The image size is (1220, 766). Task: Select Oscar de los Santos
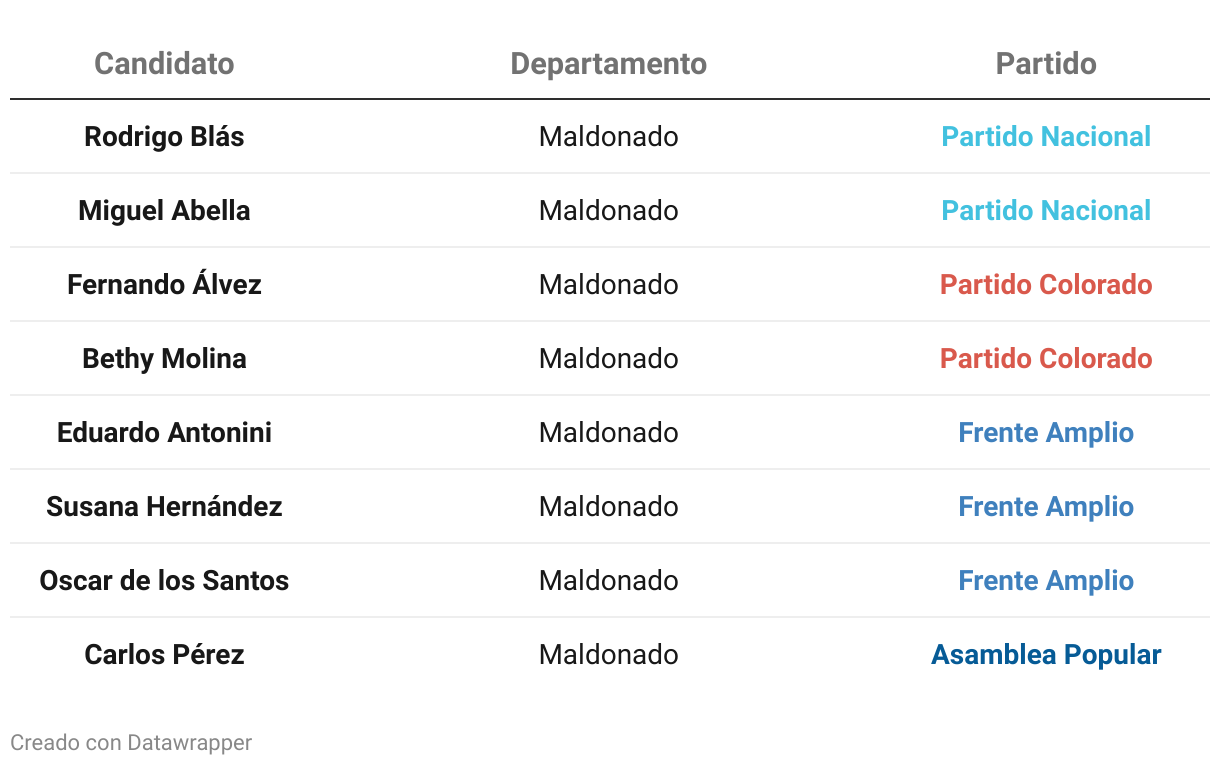click(164, 581)
